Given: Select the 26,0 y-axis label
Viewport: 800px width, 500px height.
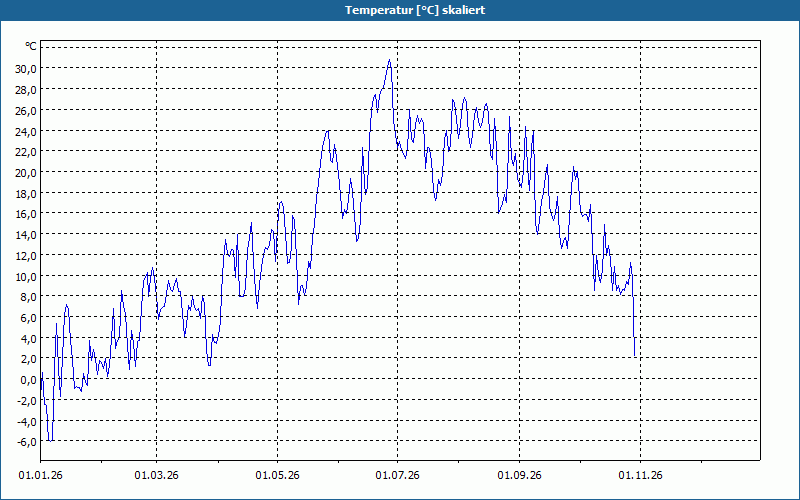Looking at the screenshot, I should coord(26,111).
